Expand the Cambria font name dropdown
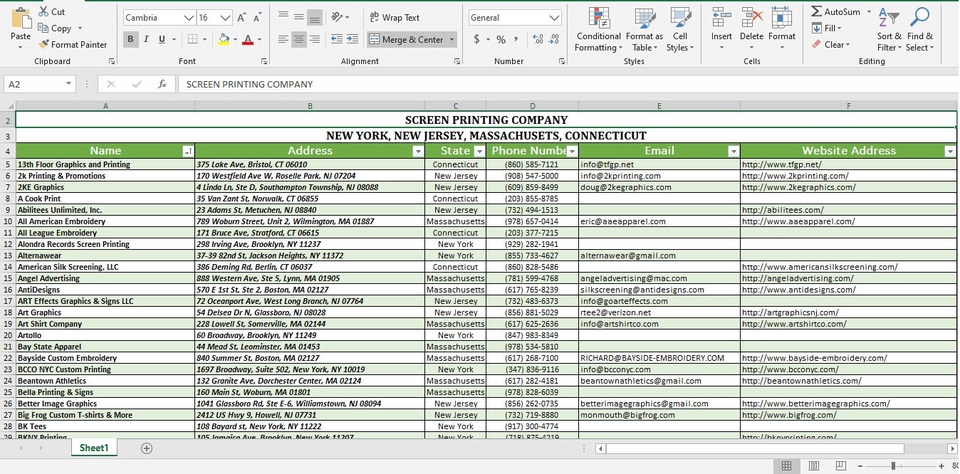Viewport: 960px width, 474px height. pyautogui.click(x=189, y=18)
